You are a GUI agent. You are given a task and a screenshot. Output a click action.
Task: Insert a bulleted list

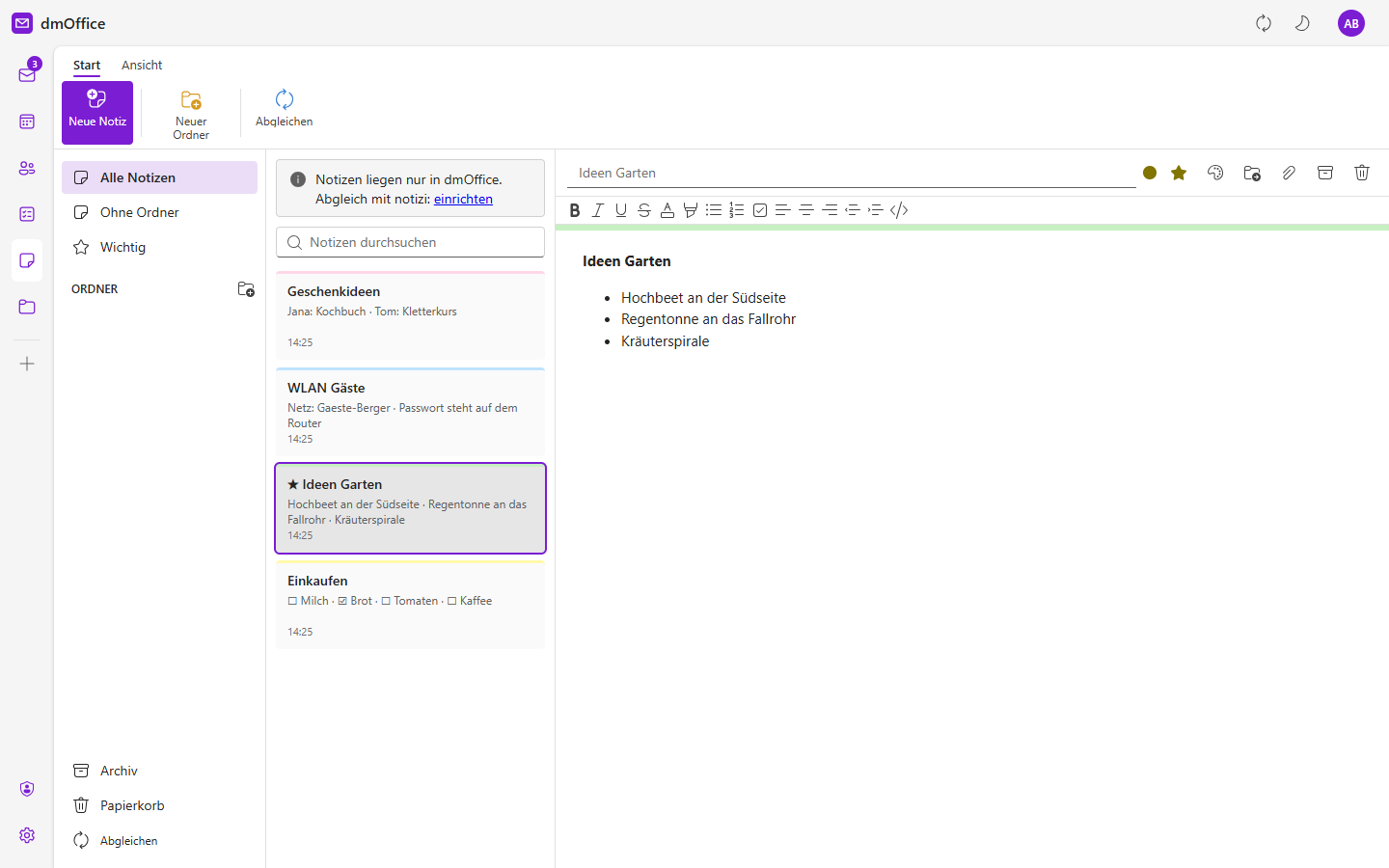[714, 210]
